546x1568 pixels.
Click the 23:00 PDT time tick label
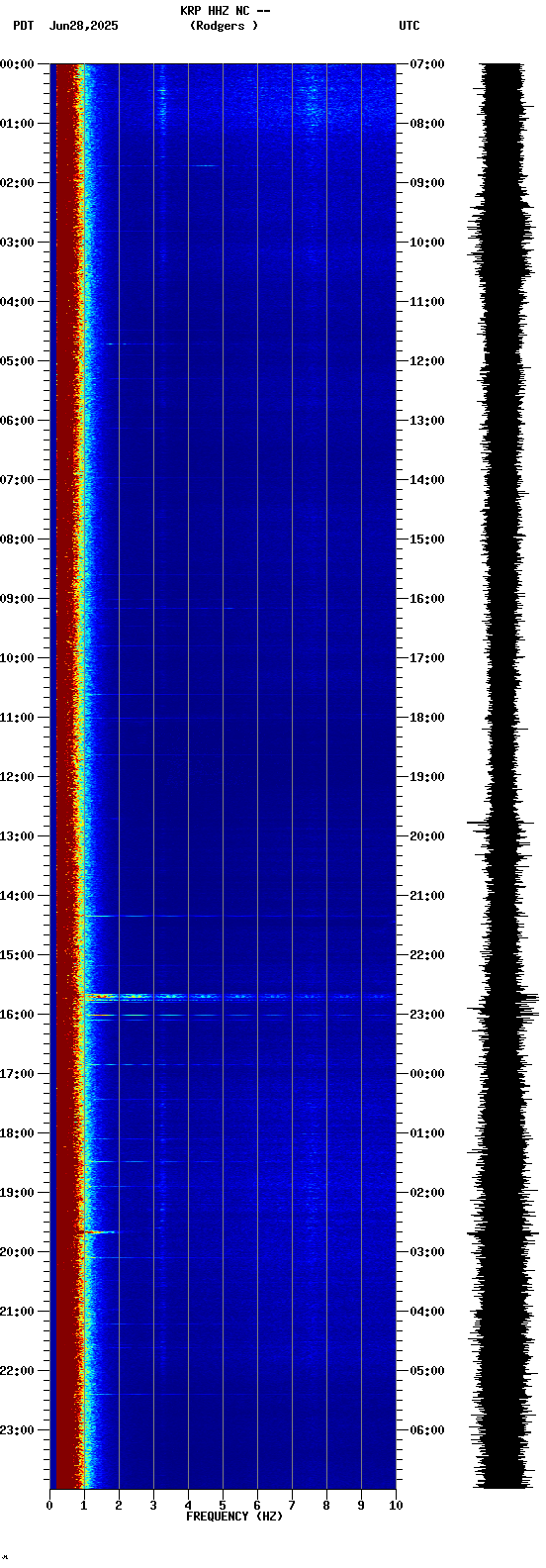pyautogui.click(x=17, y=1430)
